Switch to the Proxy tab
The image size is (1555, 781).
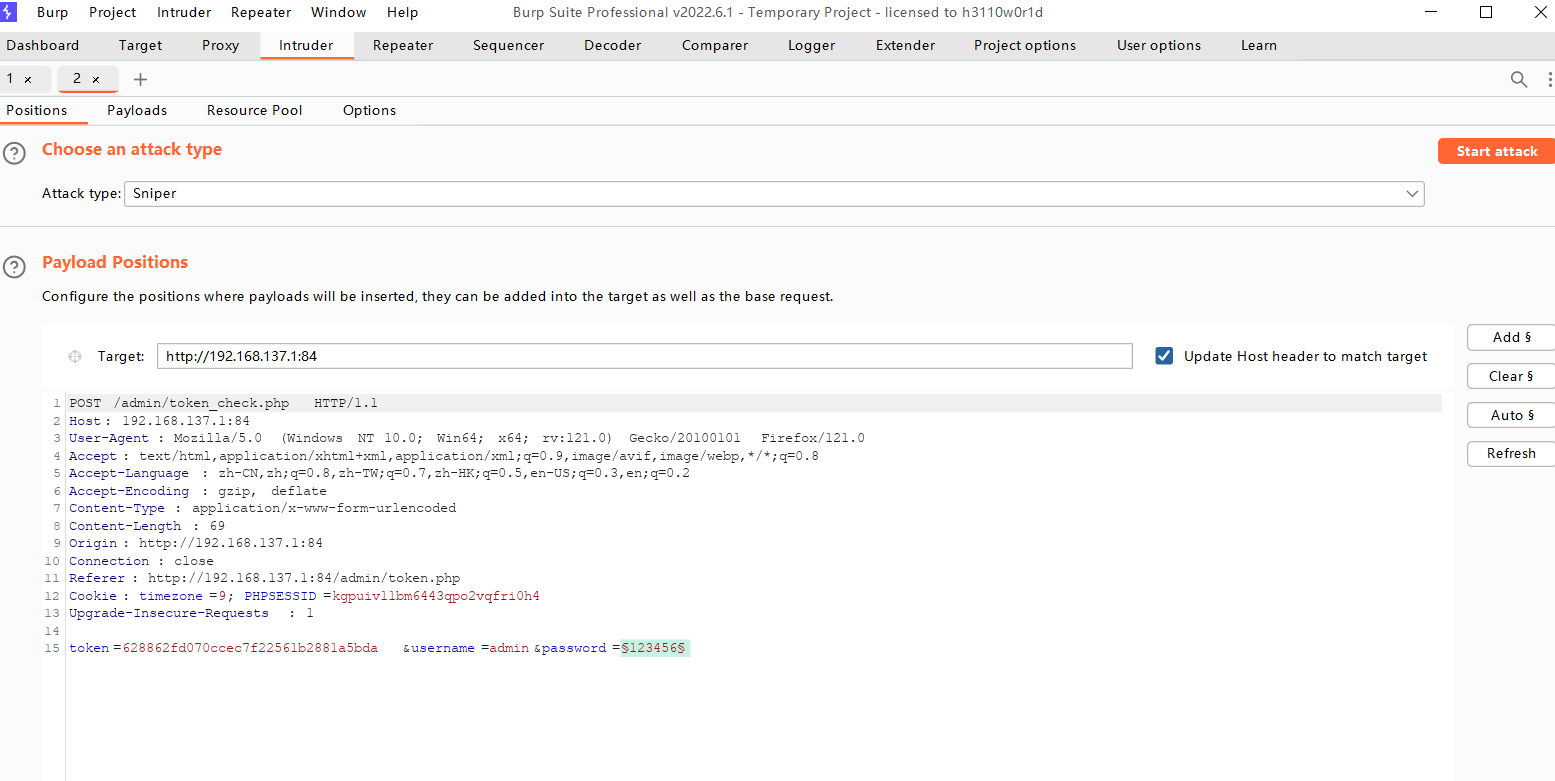coord(221,45)
